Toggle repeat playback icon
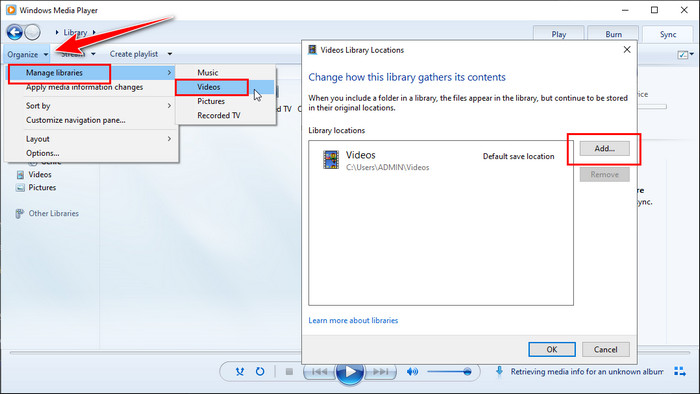700x394 pixels. point(260,371)
